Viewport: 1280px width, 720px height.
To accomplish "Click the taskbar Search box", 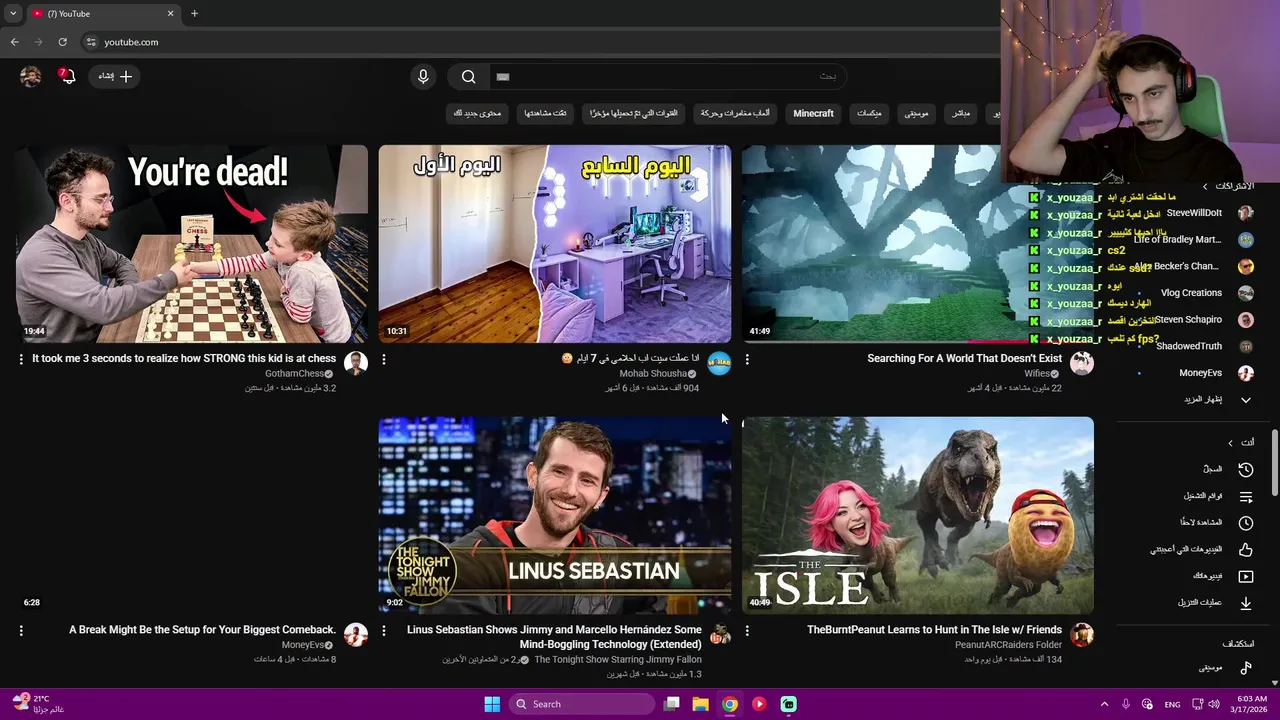I will coord(582,704).
